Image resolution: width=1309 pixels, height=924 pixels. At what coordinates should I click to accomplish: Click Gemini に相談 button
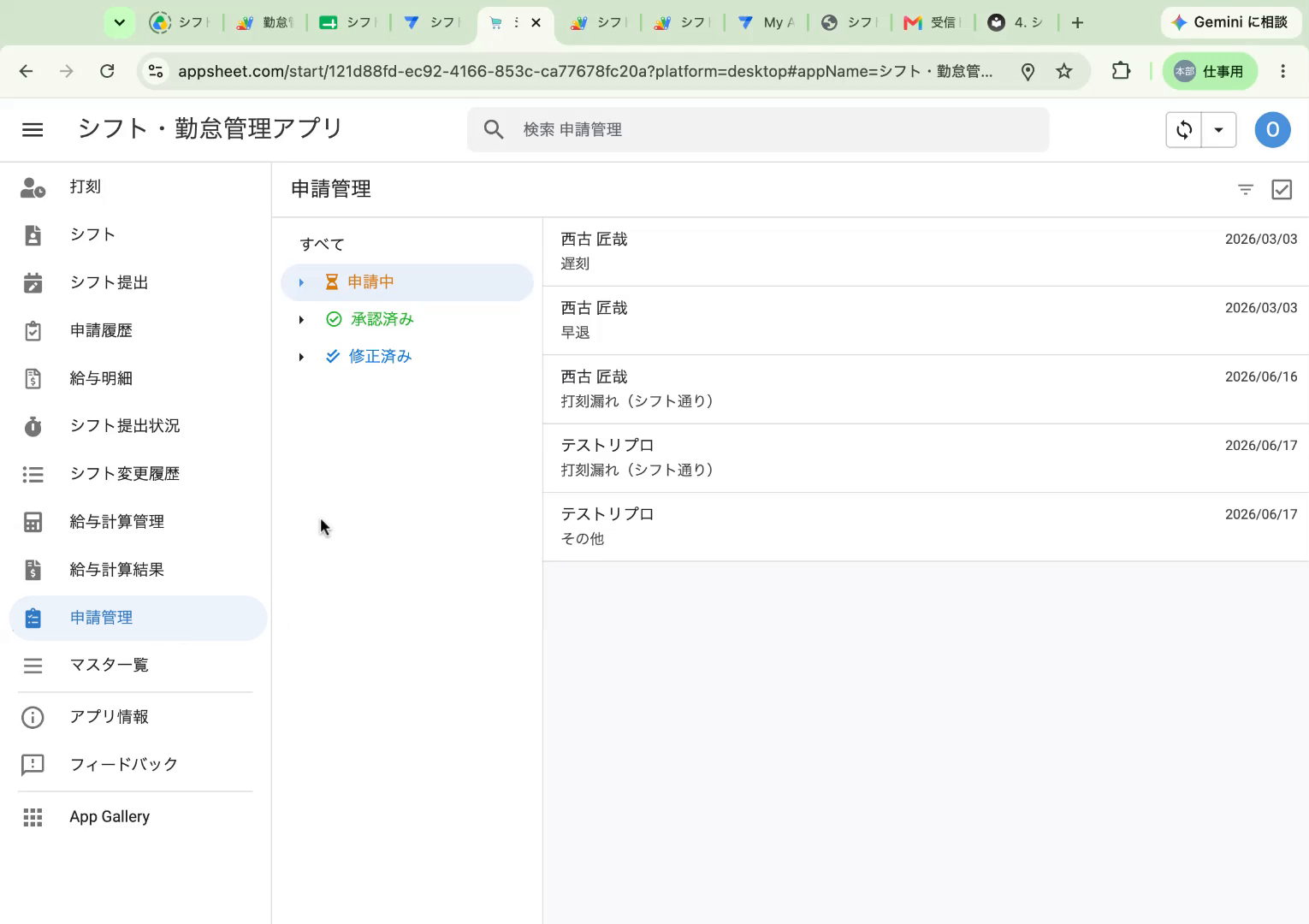(x=1229, y=22)
